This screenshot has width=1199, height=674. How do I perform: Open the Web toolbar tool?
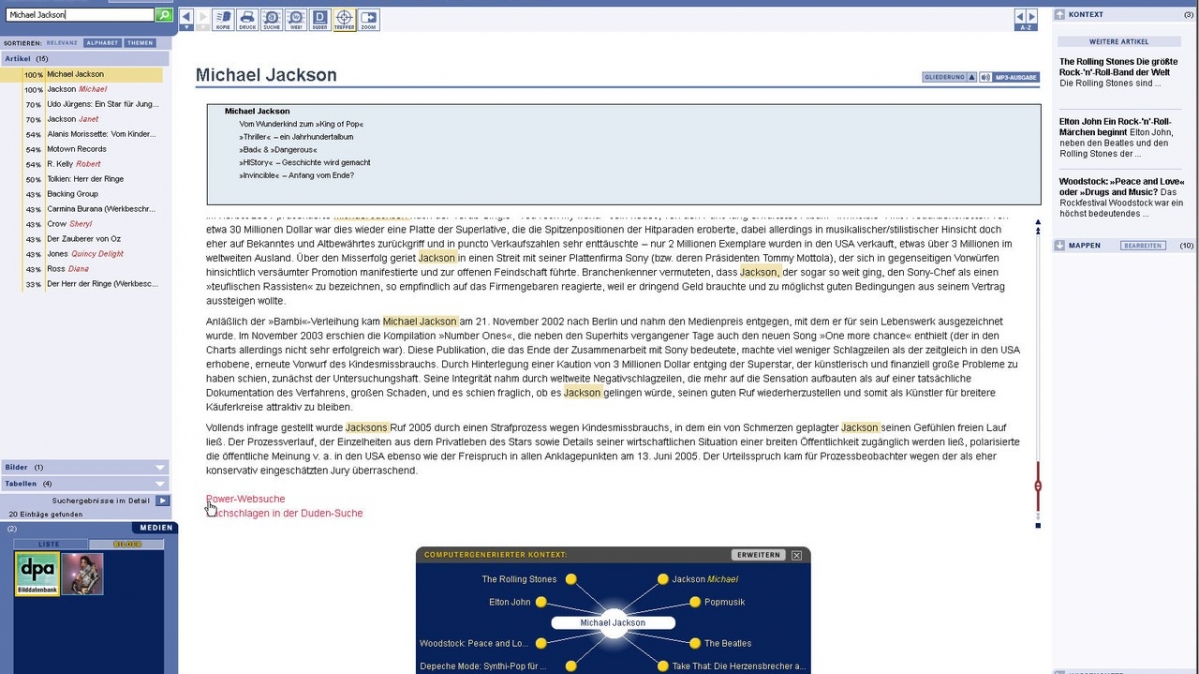[295, 19]
